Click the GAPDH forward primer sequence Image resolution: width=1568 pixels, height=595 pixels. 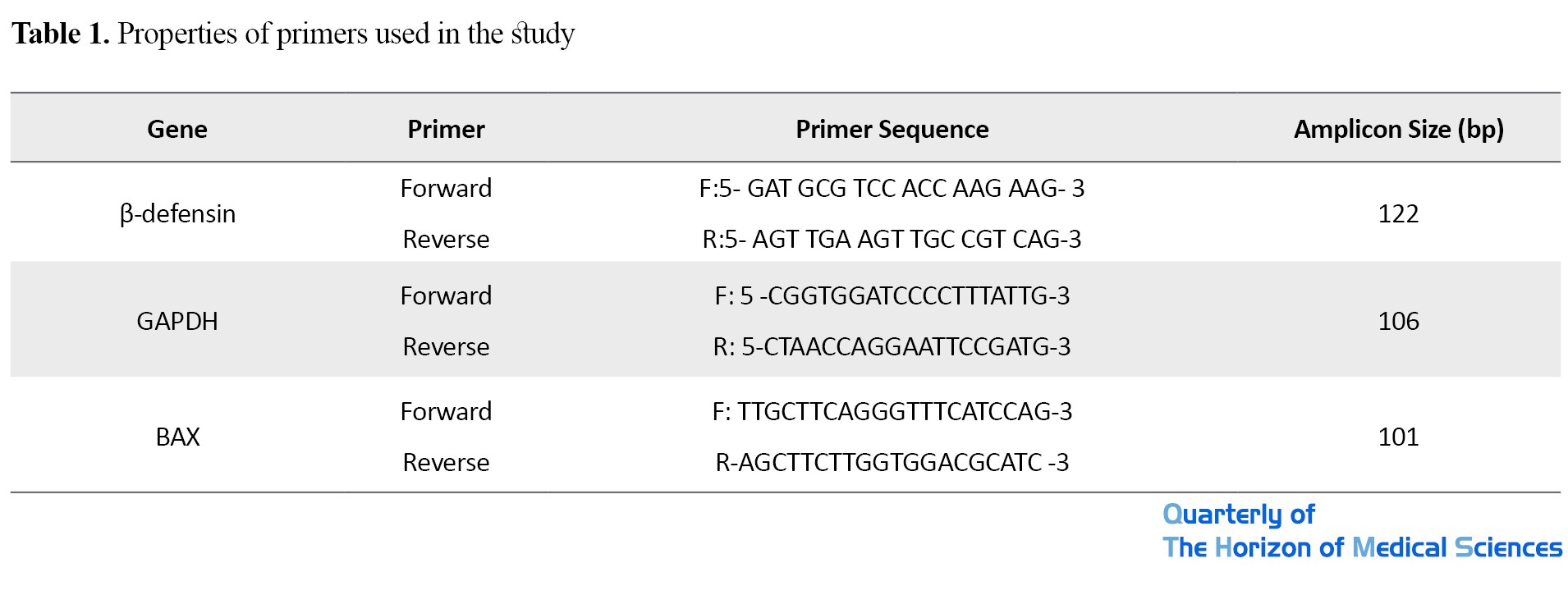(x=892, y=295)
